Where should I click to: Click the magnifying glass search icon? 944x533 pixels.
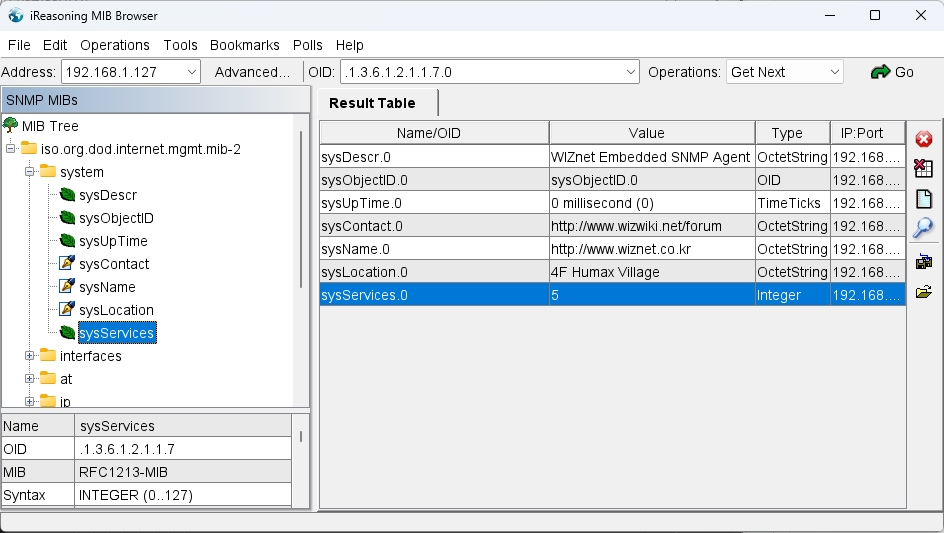(x=924, y=228)
